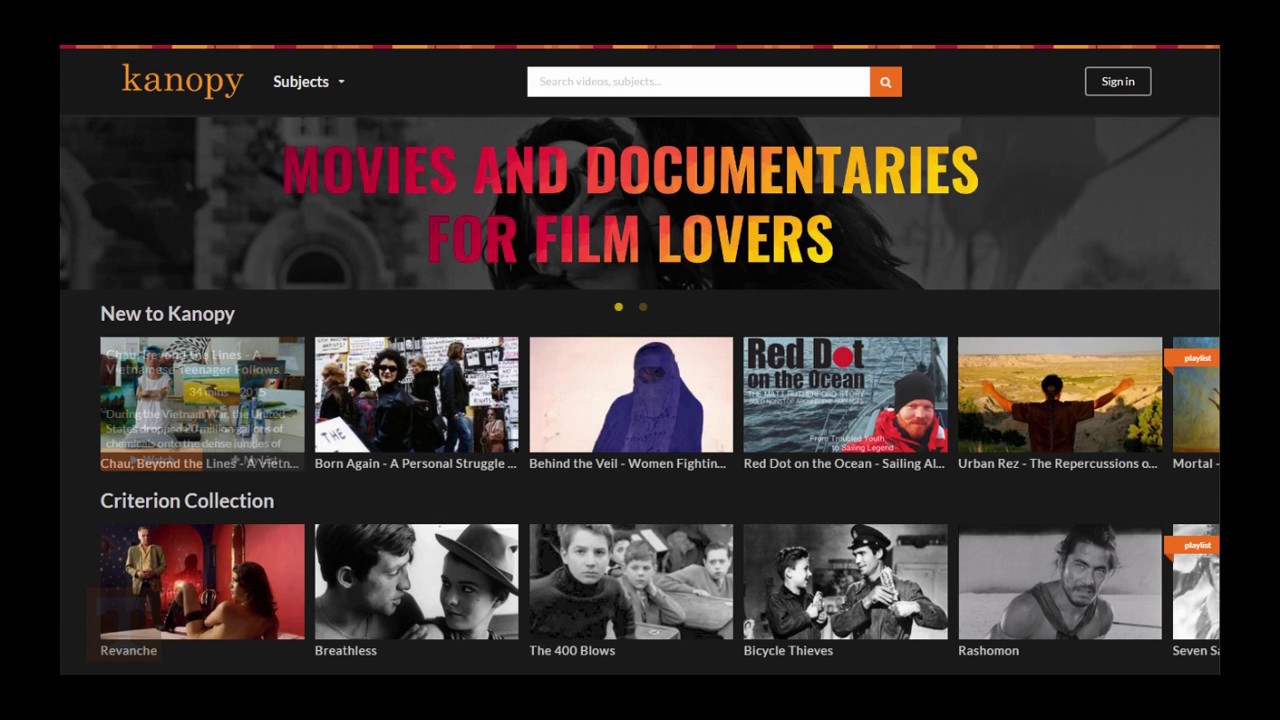Open the Criterion Collection section heading
The image size is (1280, 720).
187,501
